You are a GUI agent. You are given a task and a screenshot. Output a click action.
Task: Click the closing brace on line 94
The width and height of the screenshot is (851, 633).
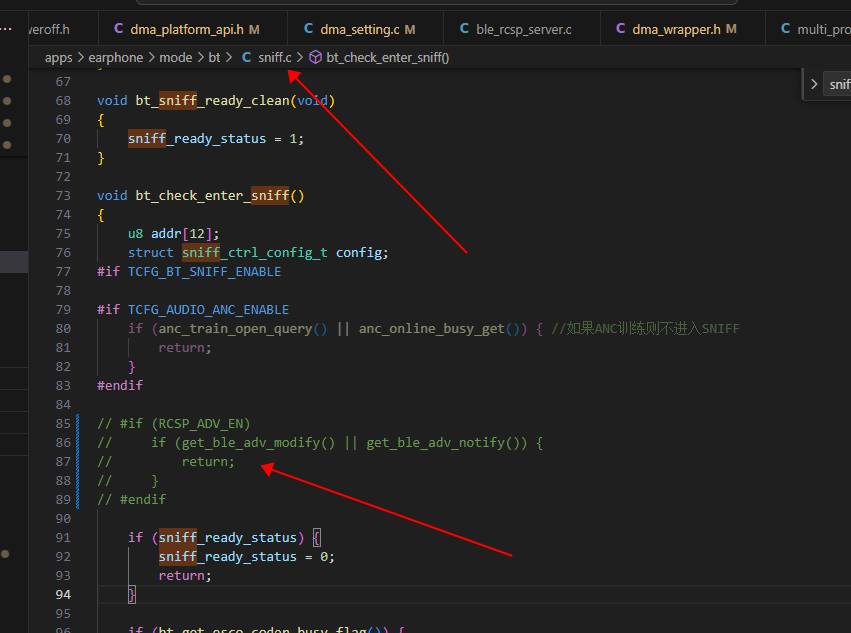point(131,594)
